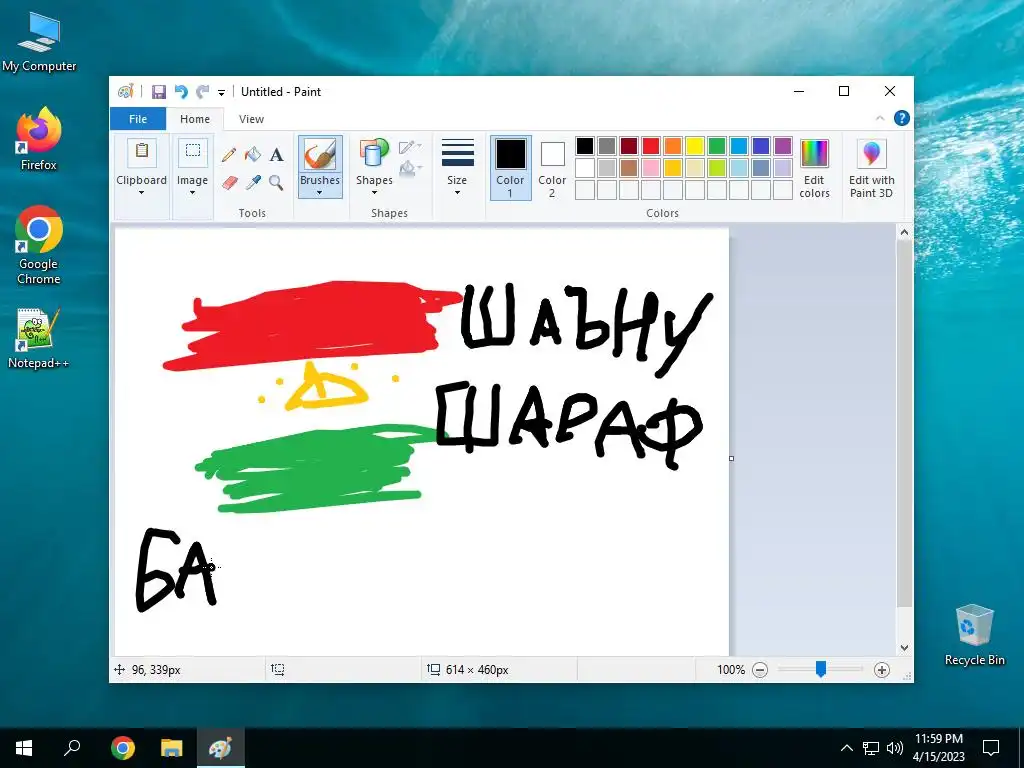
Task: Click the Clipboard paste icon
Action: click(x=142, y=152)
